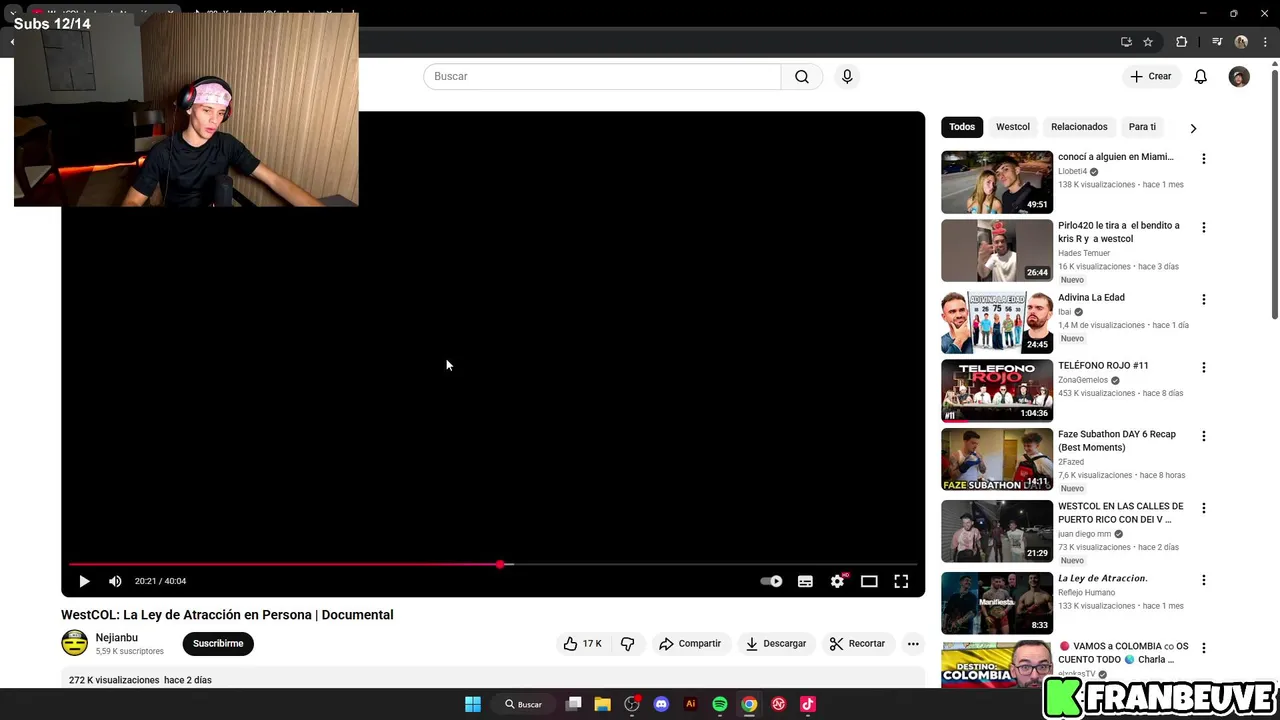The image size is (1280, 720).
Task: Open the 'La Ley de Atraccion.' thumbnail
Action: point(997,603)
